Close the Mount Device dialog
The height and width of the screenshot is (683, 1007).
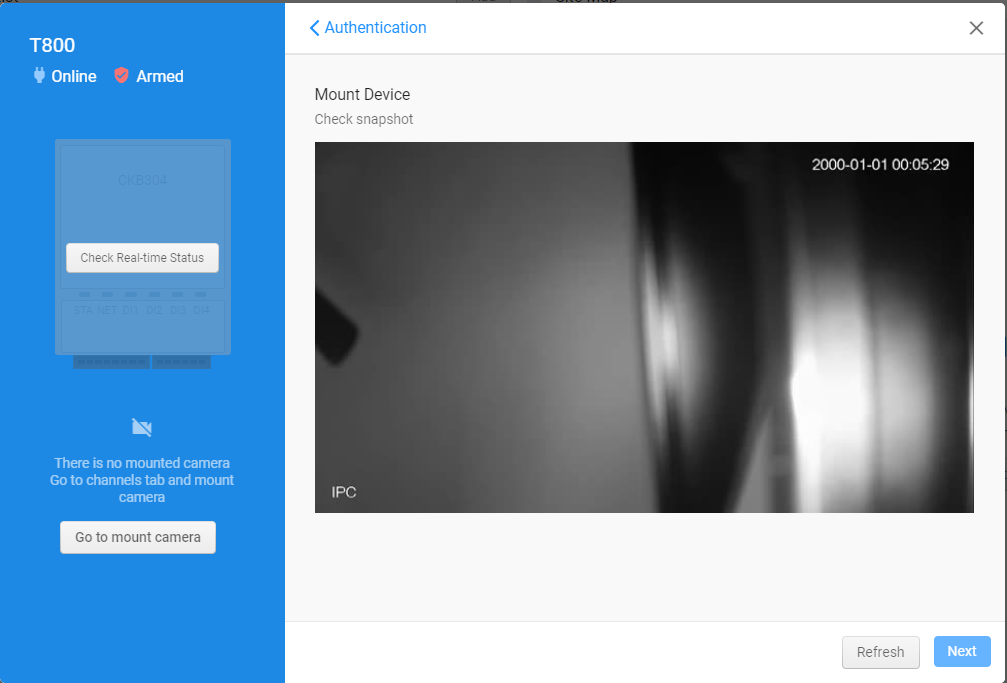(976, 28)
